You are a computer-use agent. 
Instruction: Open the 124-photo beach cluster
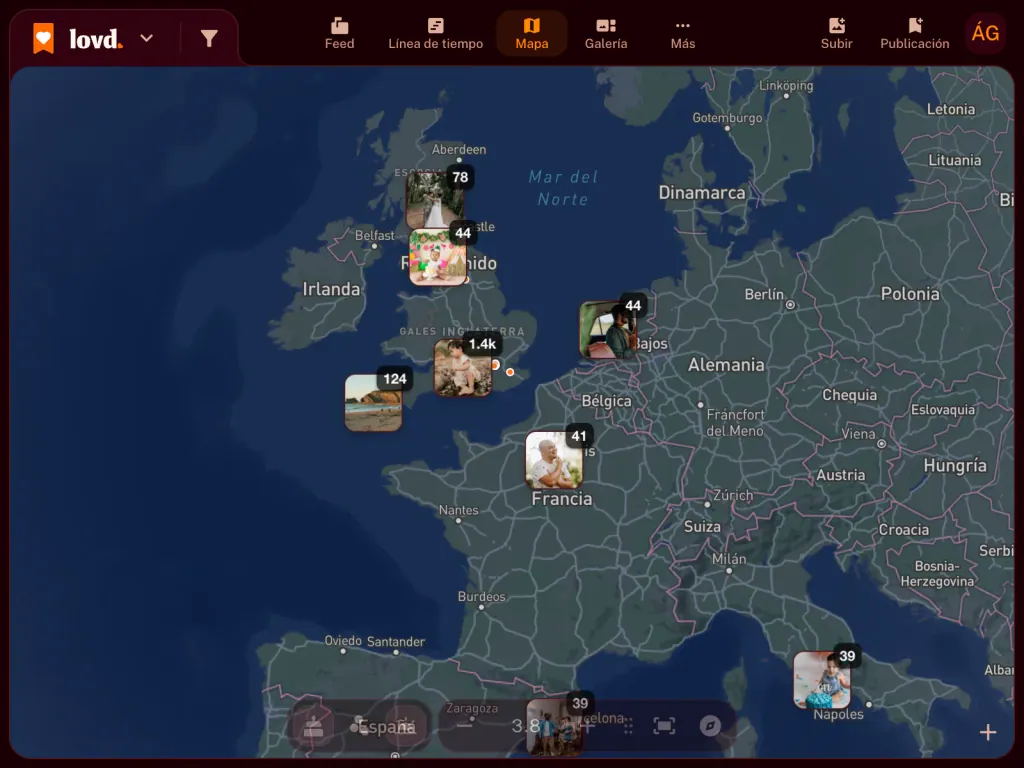(374, 402)
